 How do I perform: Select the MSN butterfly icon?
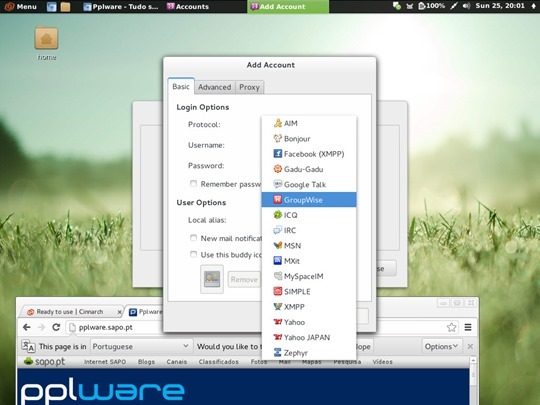tap(278, 245)
